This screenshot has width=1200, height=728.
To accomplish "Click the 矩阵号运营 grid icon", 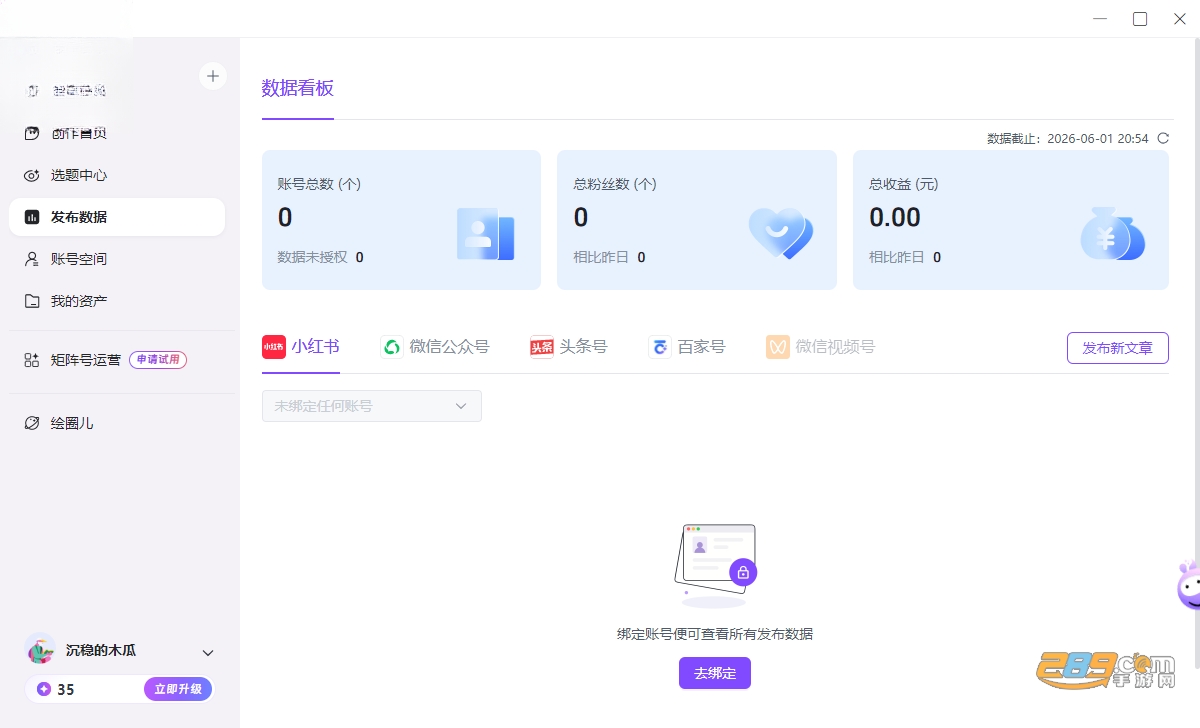I will tap(32, 360).
